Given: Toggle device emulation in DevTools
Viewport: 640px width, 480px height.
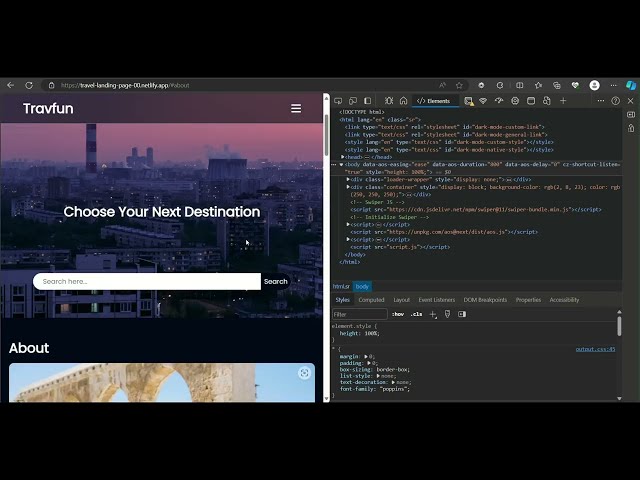Looking at the screenshot, I should (x=353, y=101).
